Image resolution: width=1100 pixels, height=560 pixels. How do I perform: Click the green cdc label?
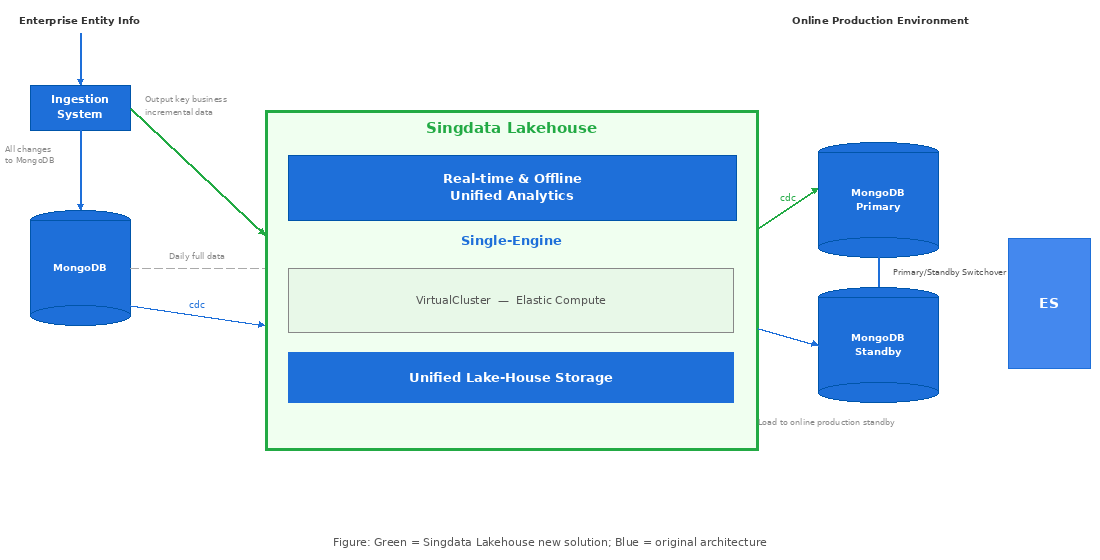tap(788, 198)
